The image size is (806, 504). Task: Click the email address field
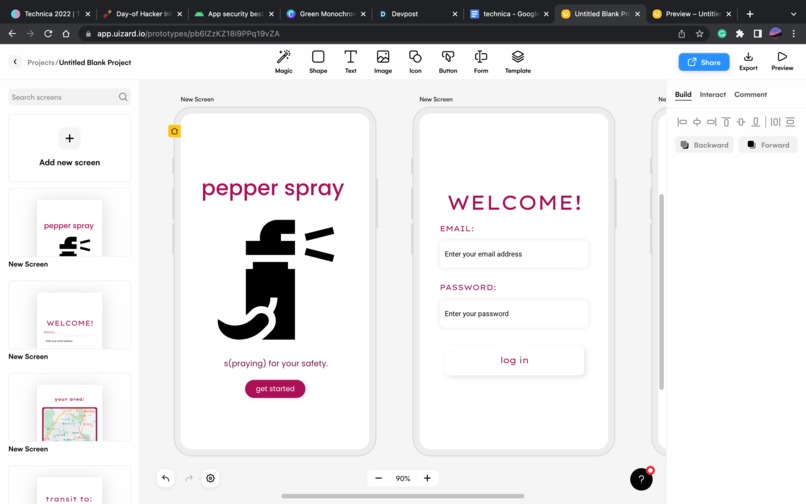(x=514, y=254)
